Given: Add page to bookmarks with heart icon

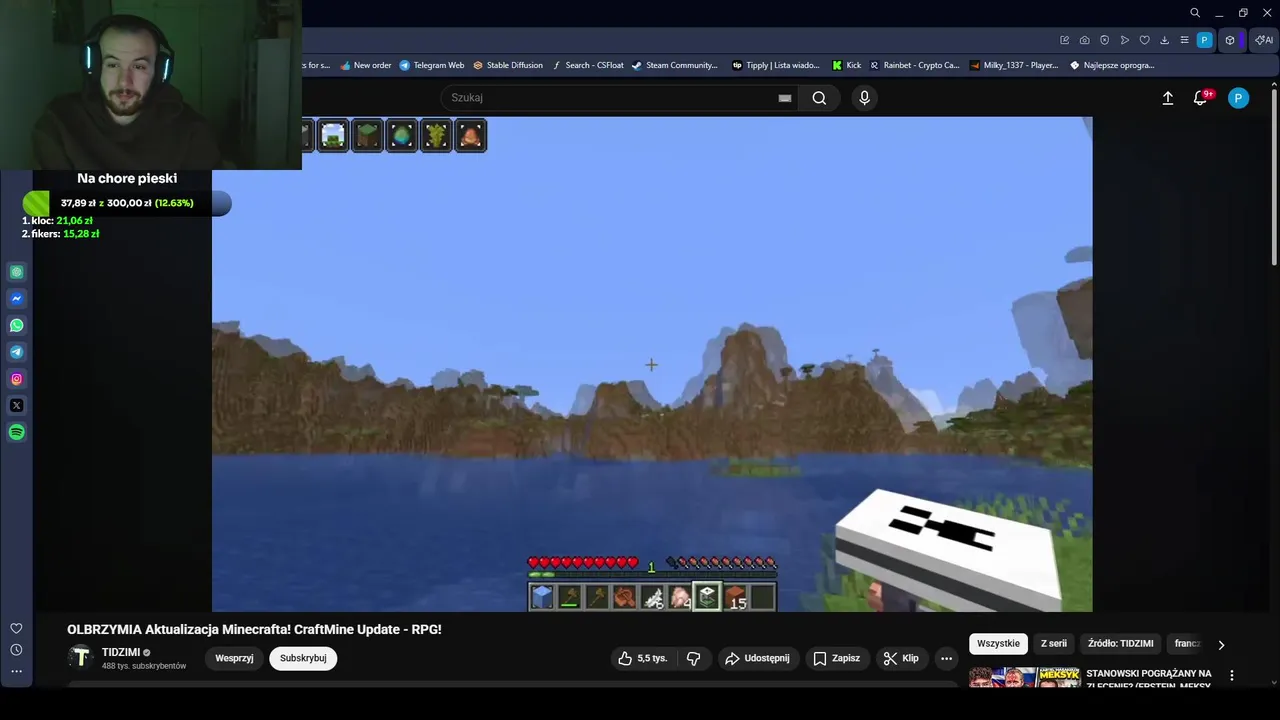Looking at the screenshot, I should [x=1145, y=40].
